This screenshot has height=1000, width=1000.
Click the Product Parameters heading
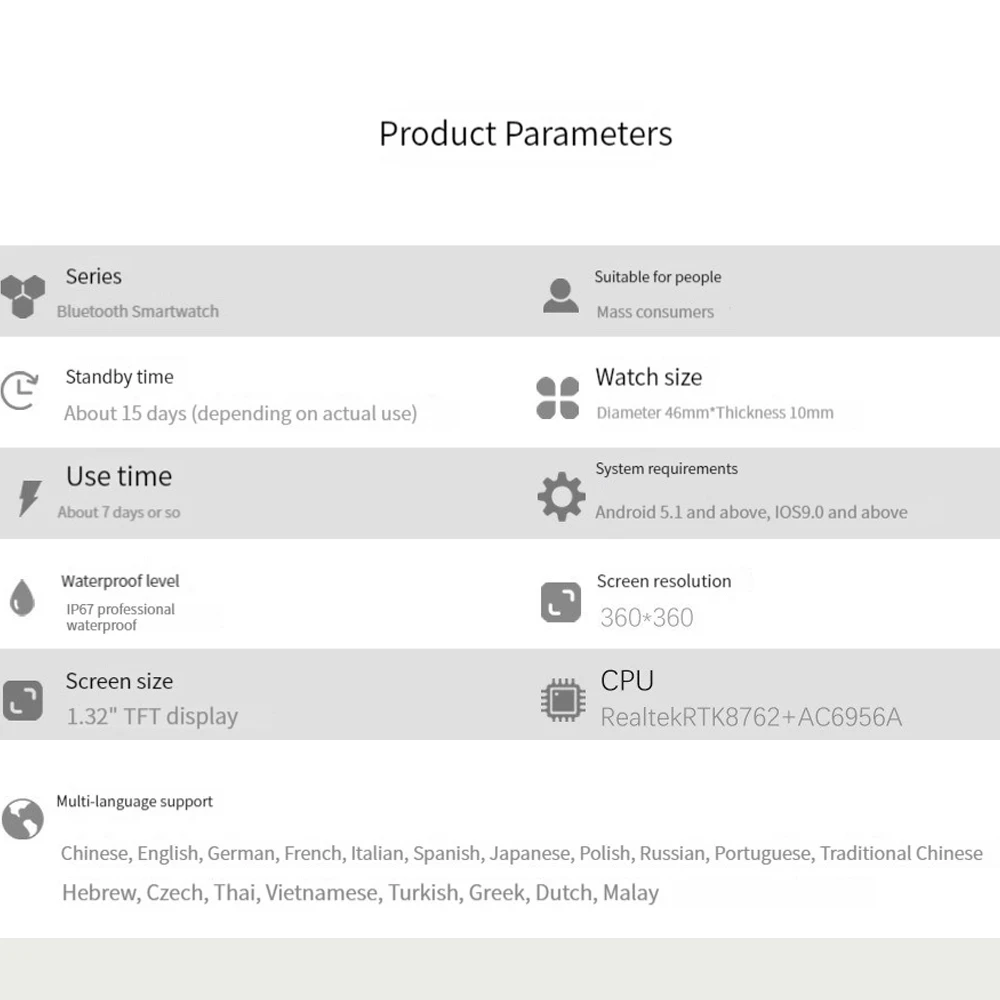[526, 134]
